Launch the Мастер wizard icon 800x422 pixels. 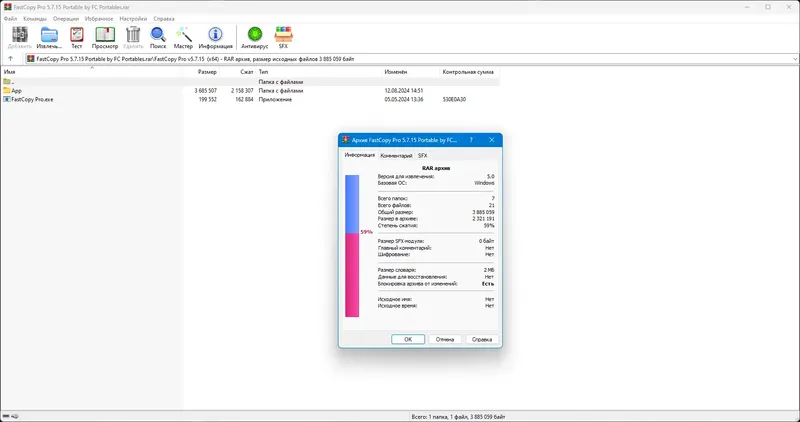click(x=183, y=35)
